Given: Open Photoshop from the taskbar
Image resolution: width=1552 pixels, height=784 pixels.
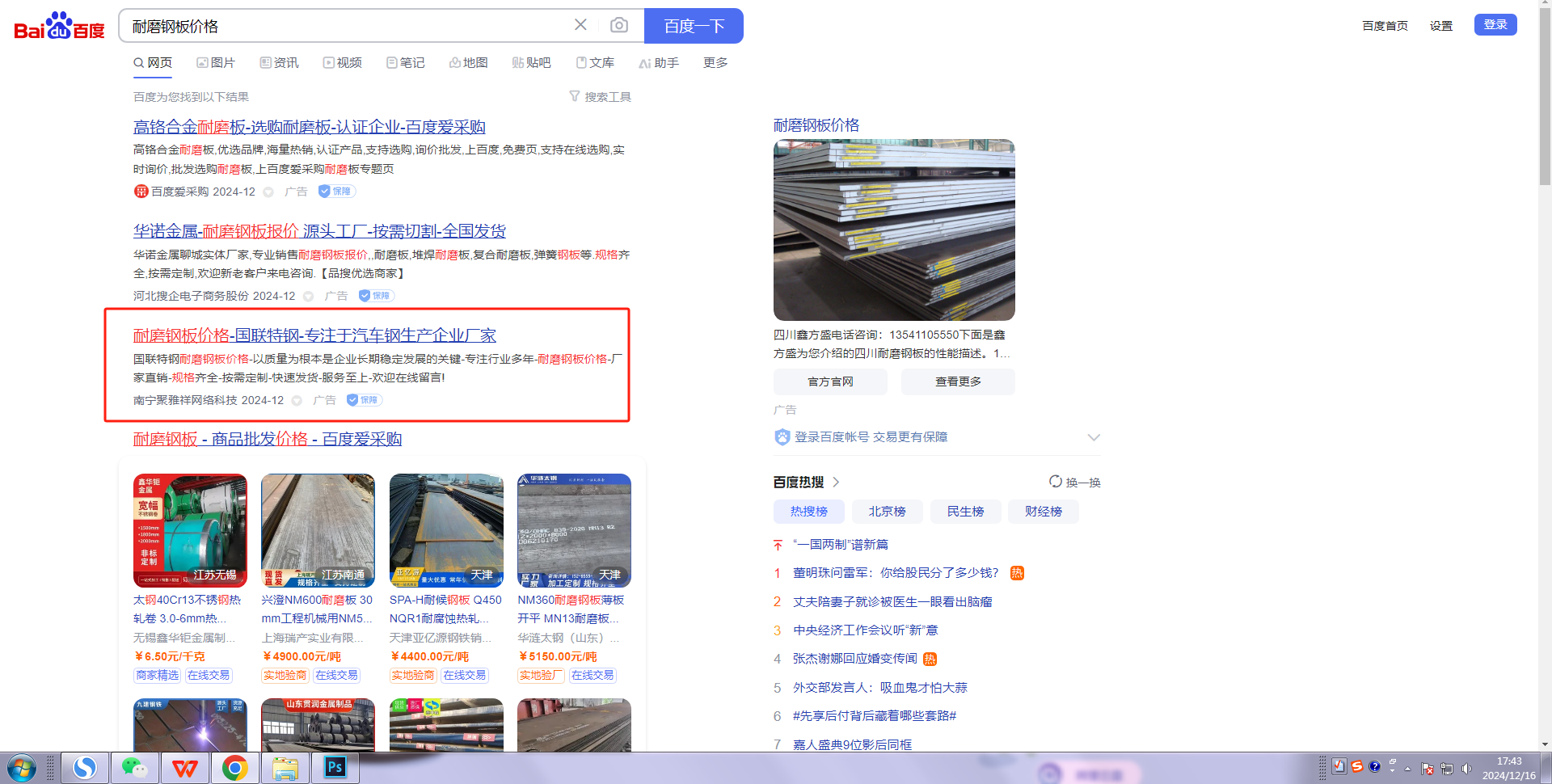Looking at the screenshot, I should [x=335, y=768].
